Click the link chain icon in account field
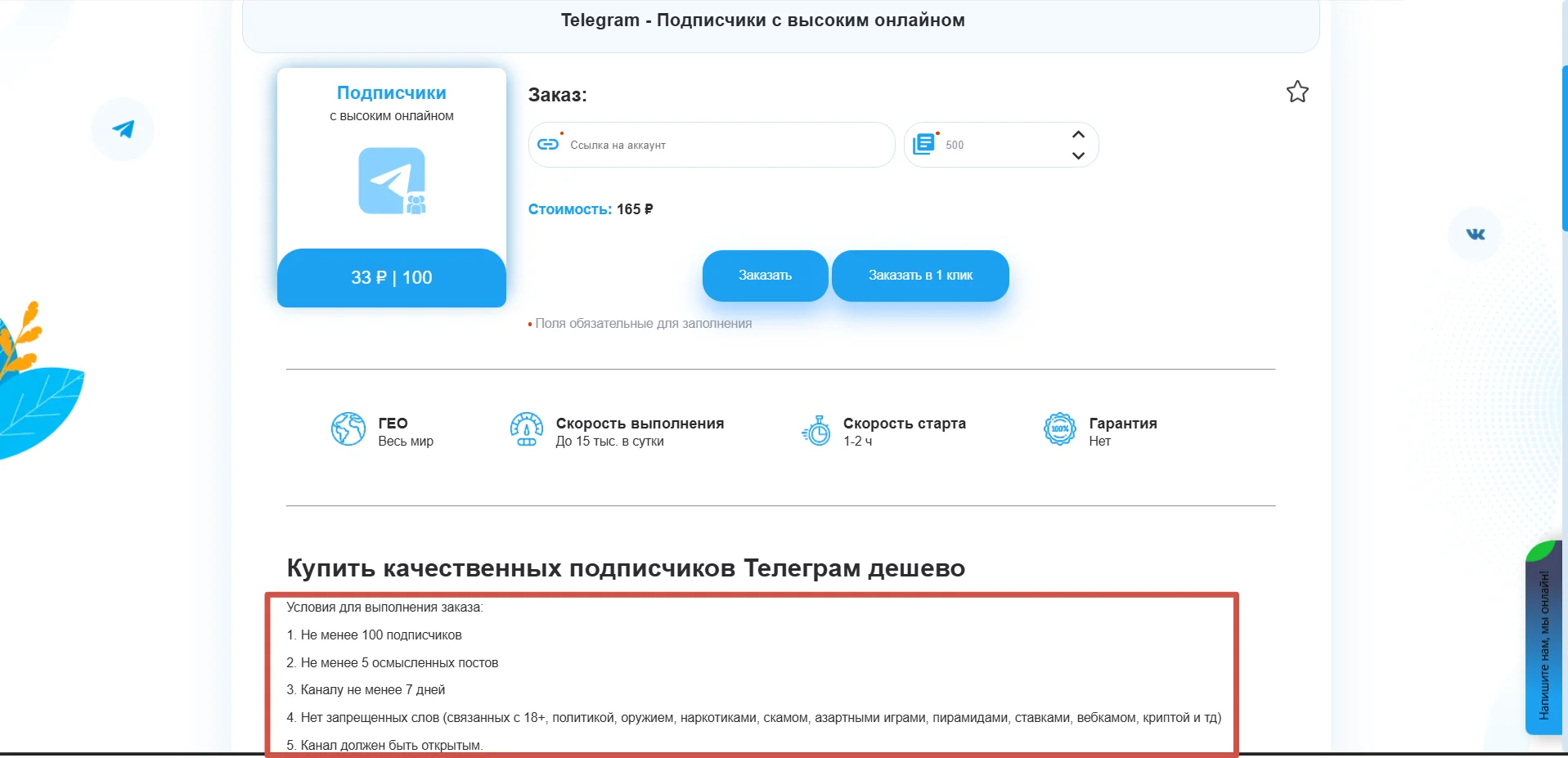The width and height of the screenshot is (1568, 758). coord(547,144)
